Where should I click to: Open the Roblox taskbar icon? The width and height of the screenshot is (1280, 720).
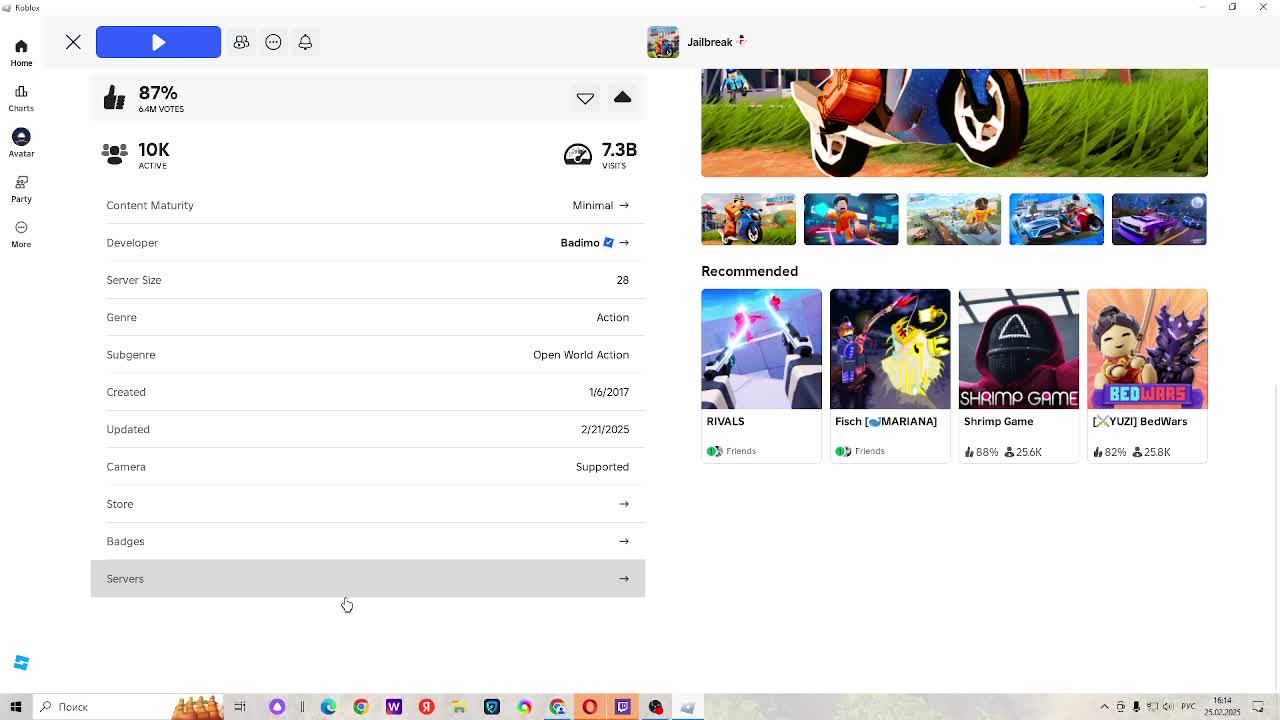(x=688, y=707)
